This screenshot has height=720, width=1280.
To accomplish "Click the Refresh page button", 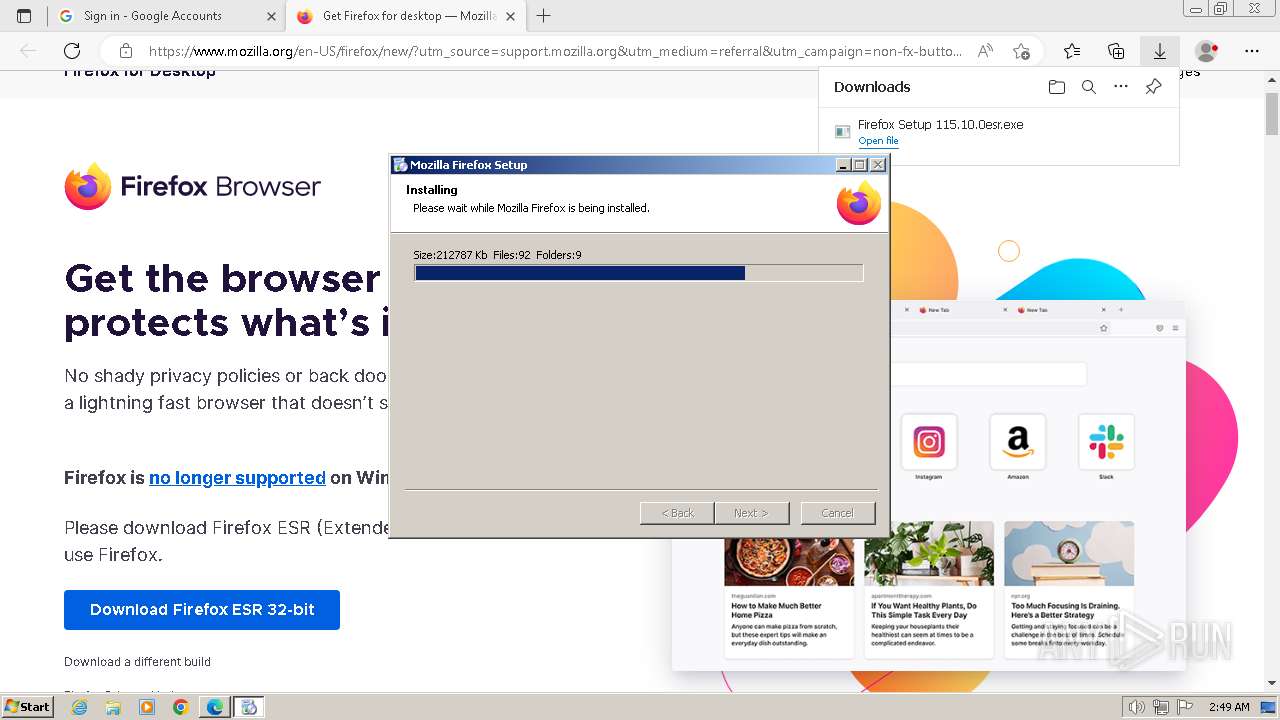I will click(72, 51).
